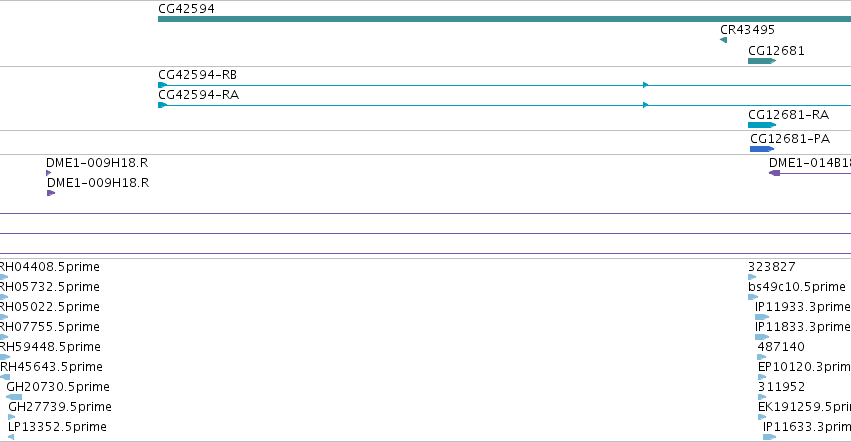Click the EK191259.5prime EST label

click(x=804, y=407)
